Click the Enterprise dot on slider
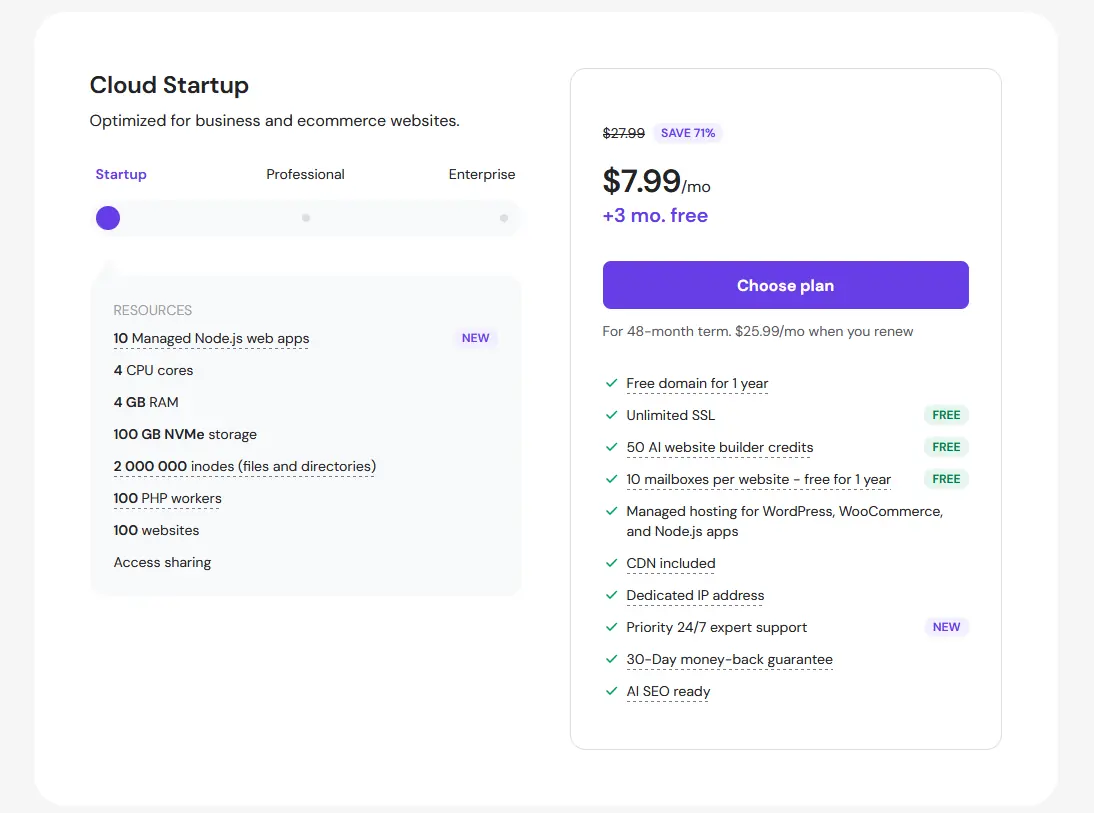Screen dimensions: 1094x813 click(x=504, y=218)
